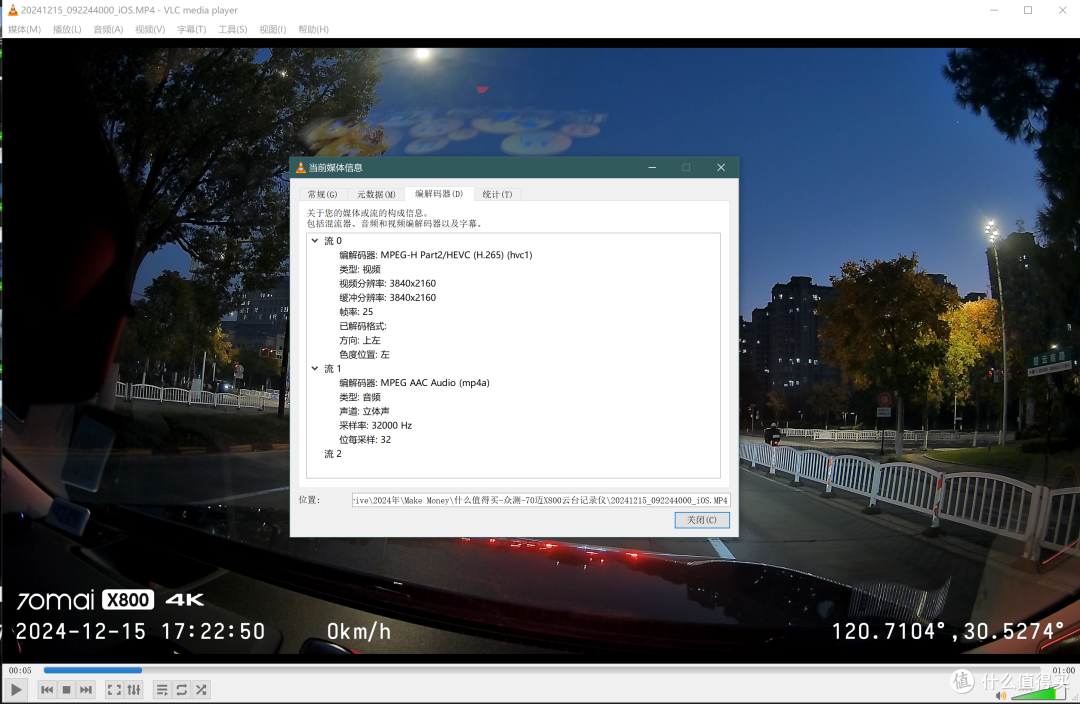Viewport: 1080px width, 704px height.
Task: Collapse the 流 0 tree node
Action: coord(315,240)
